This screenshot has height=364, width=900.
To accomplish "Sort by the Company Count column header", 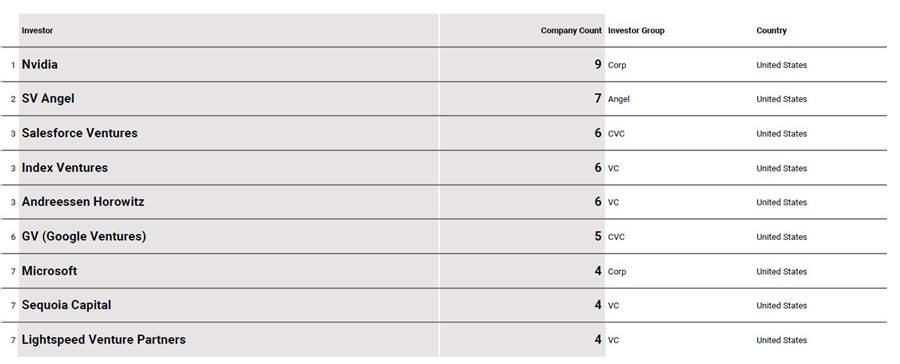I will [x=571, y=30].
